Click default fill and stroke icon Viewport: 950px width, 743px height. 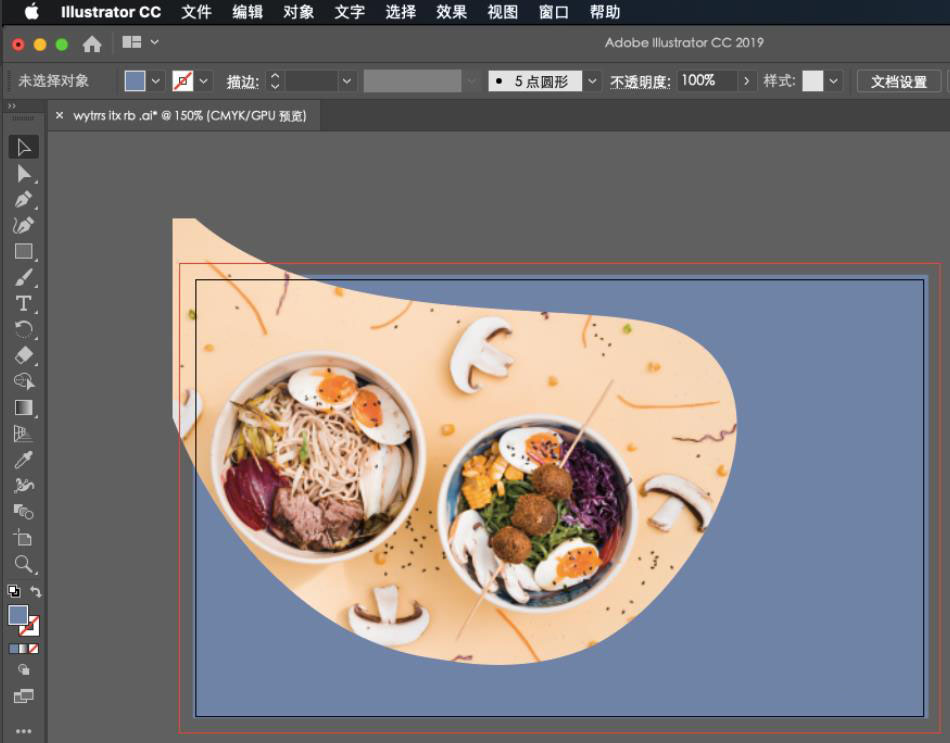click(x=14, y=591)
